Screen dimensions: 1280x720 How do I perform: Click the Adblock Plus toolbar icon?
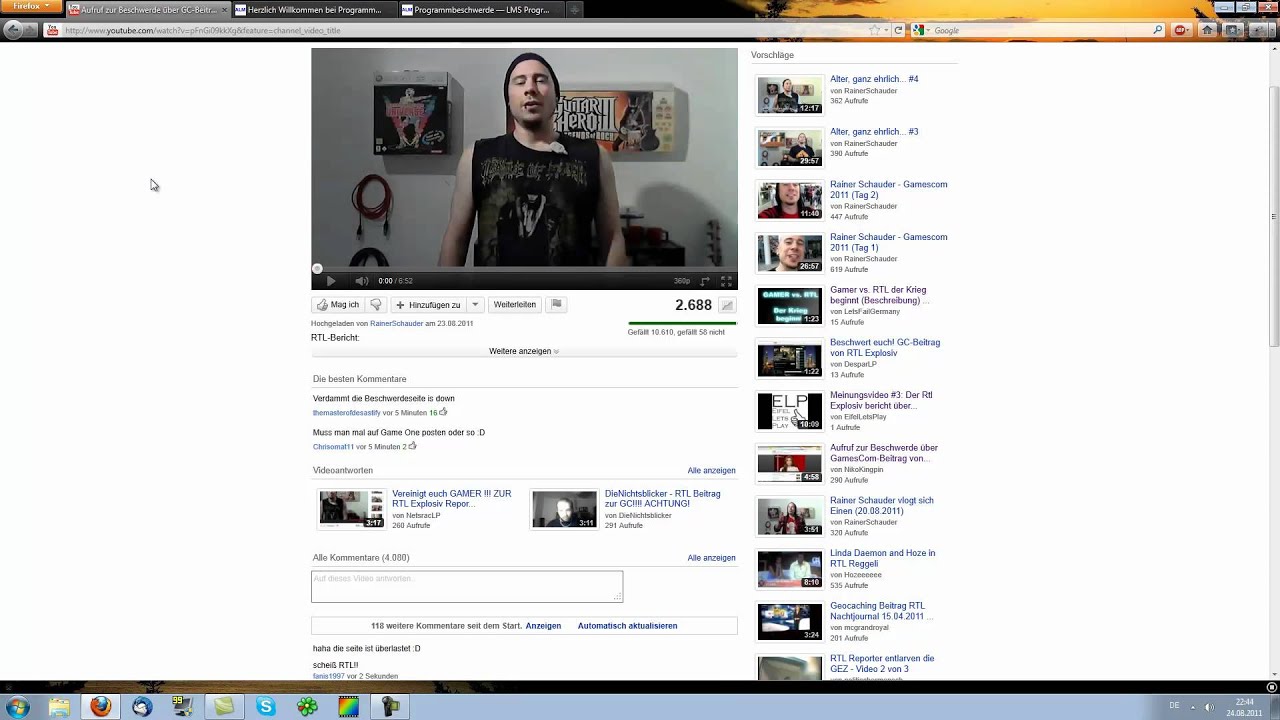(1182, 30)
